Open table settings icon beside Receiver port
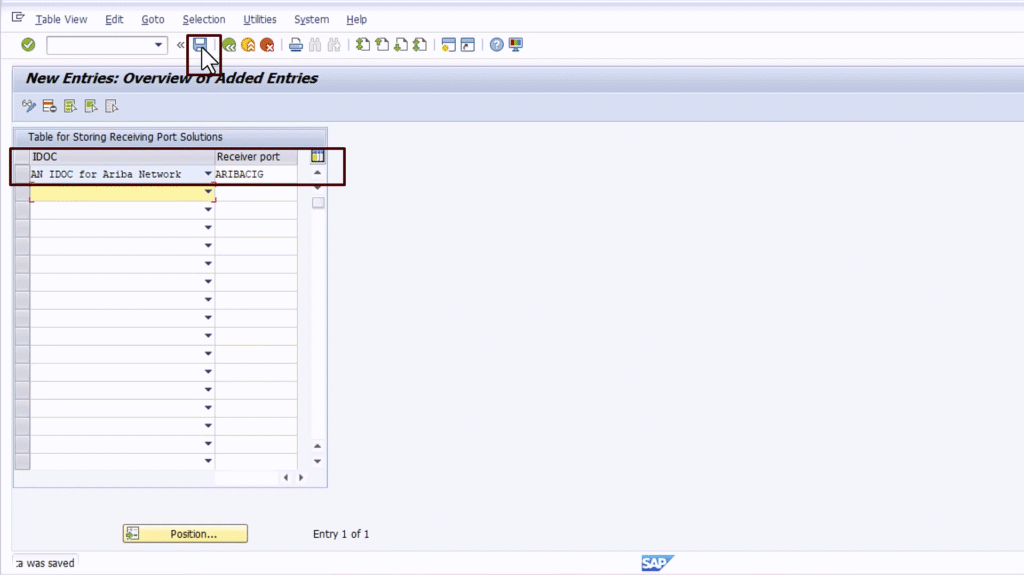The width and height of the screenshot is (1024, 575). [x=317, y=156]
